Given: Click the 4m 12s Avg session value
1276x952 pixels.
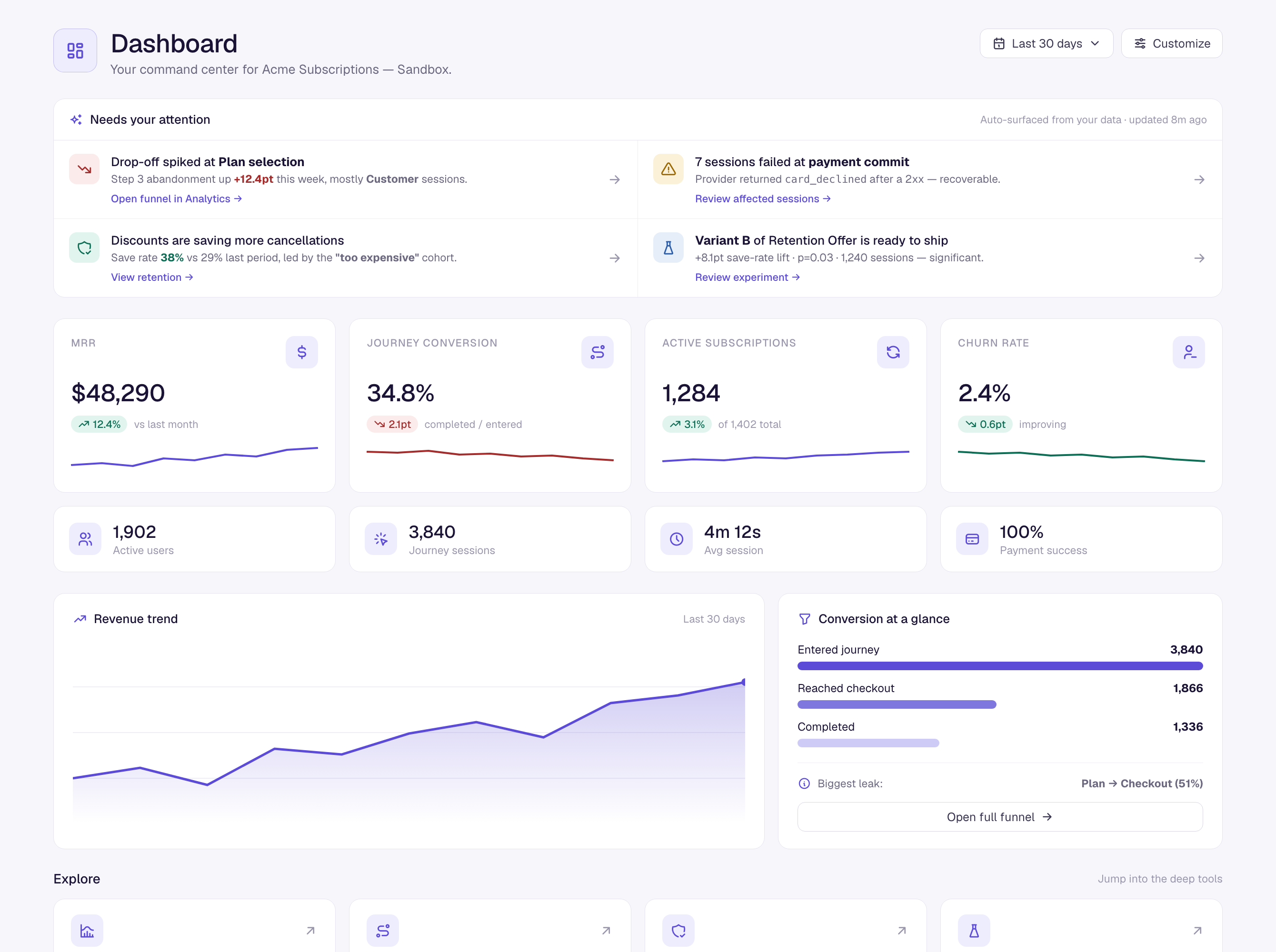Looking at the screenshot, I should 732,532.
